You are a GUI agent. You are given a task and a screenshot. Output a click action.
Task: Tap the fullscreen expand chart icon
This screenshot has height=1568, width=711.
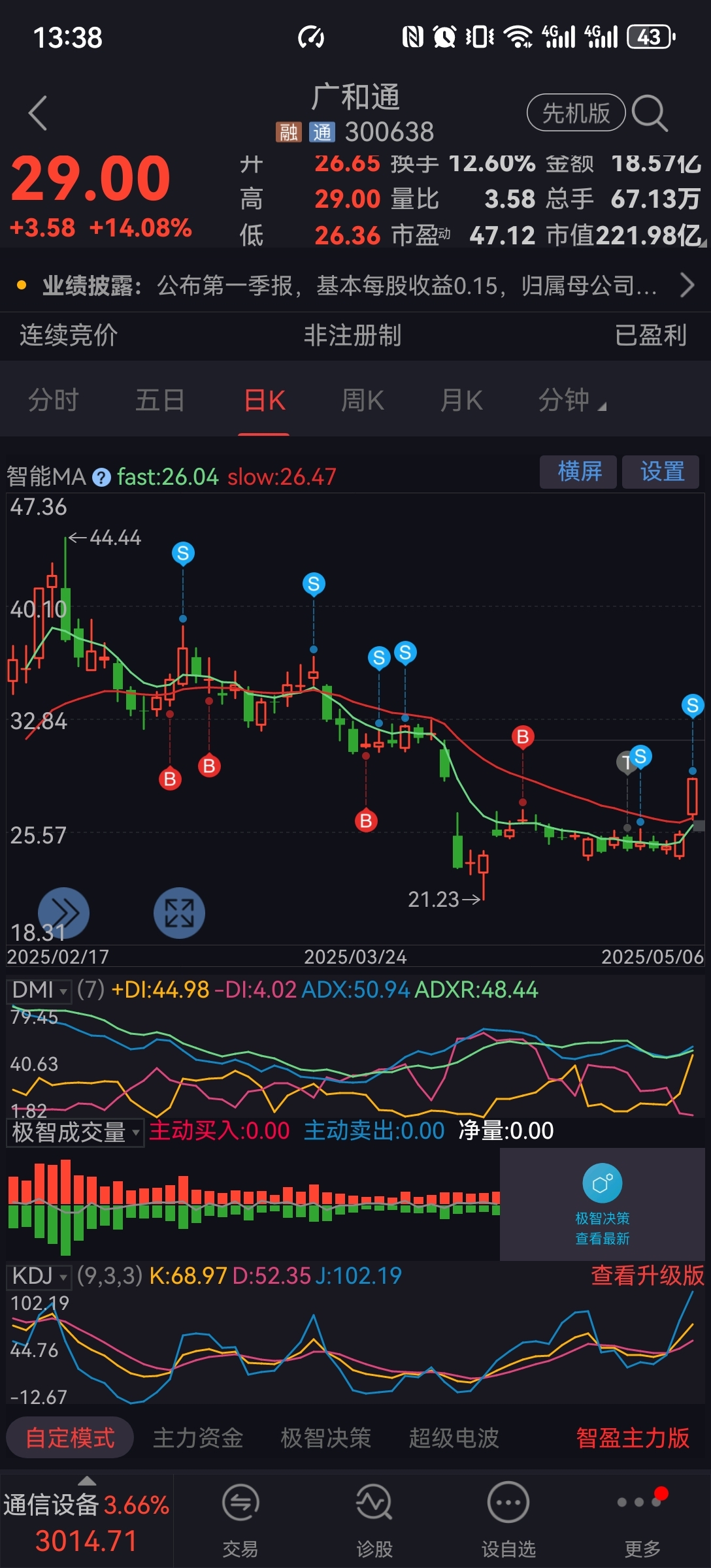(x=179, y=913)
